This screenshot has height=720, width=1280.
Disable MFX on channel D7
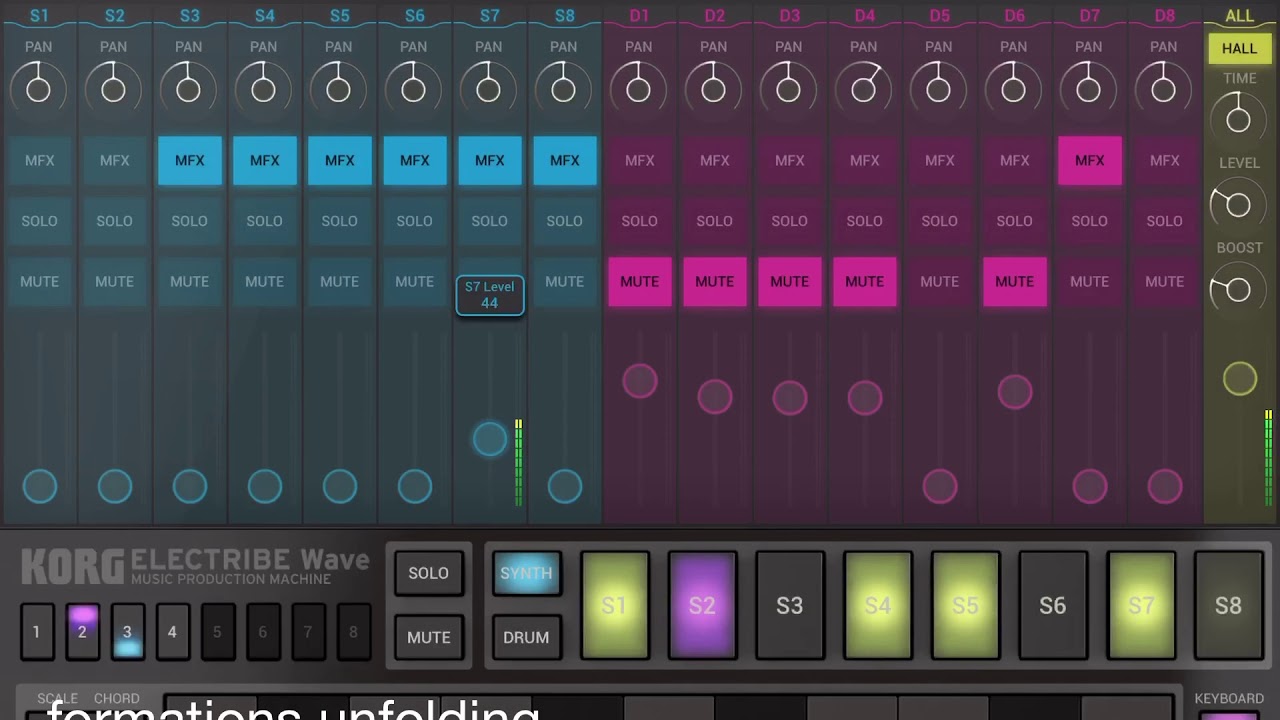tap(1089, 161)
